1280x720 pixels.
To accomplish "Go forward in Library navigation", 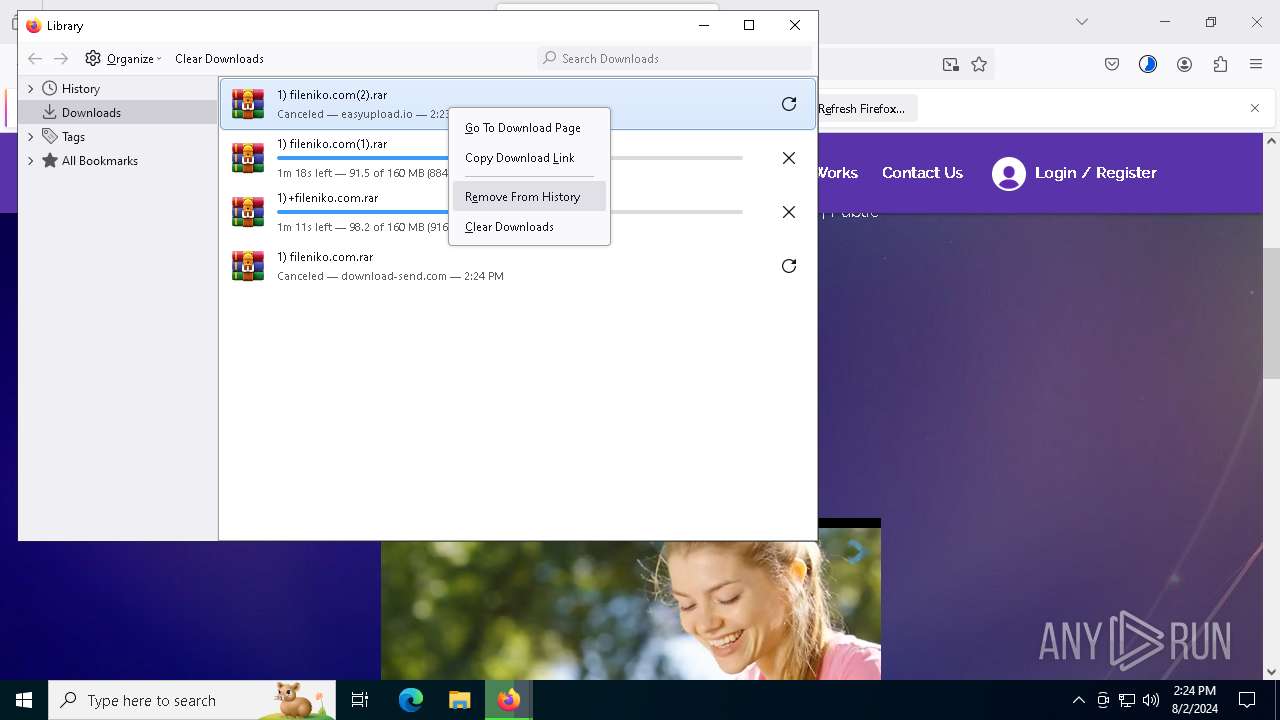I will pos(61,59).
